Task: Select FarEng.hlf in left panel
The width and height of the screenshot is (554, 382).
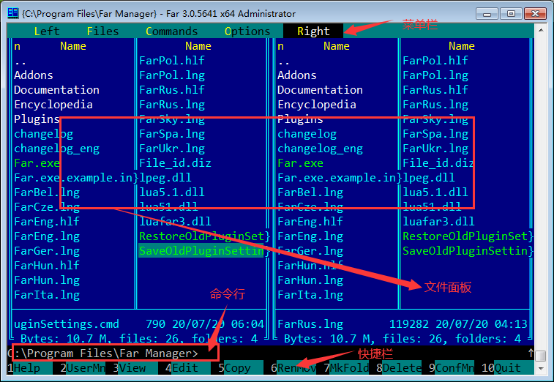Action: click(47, 222)
